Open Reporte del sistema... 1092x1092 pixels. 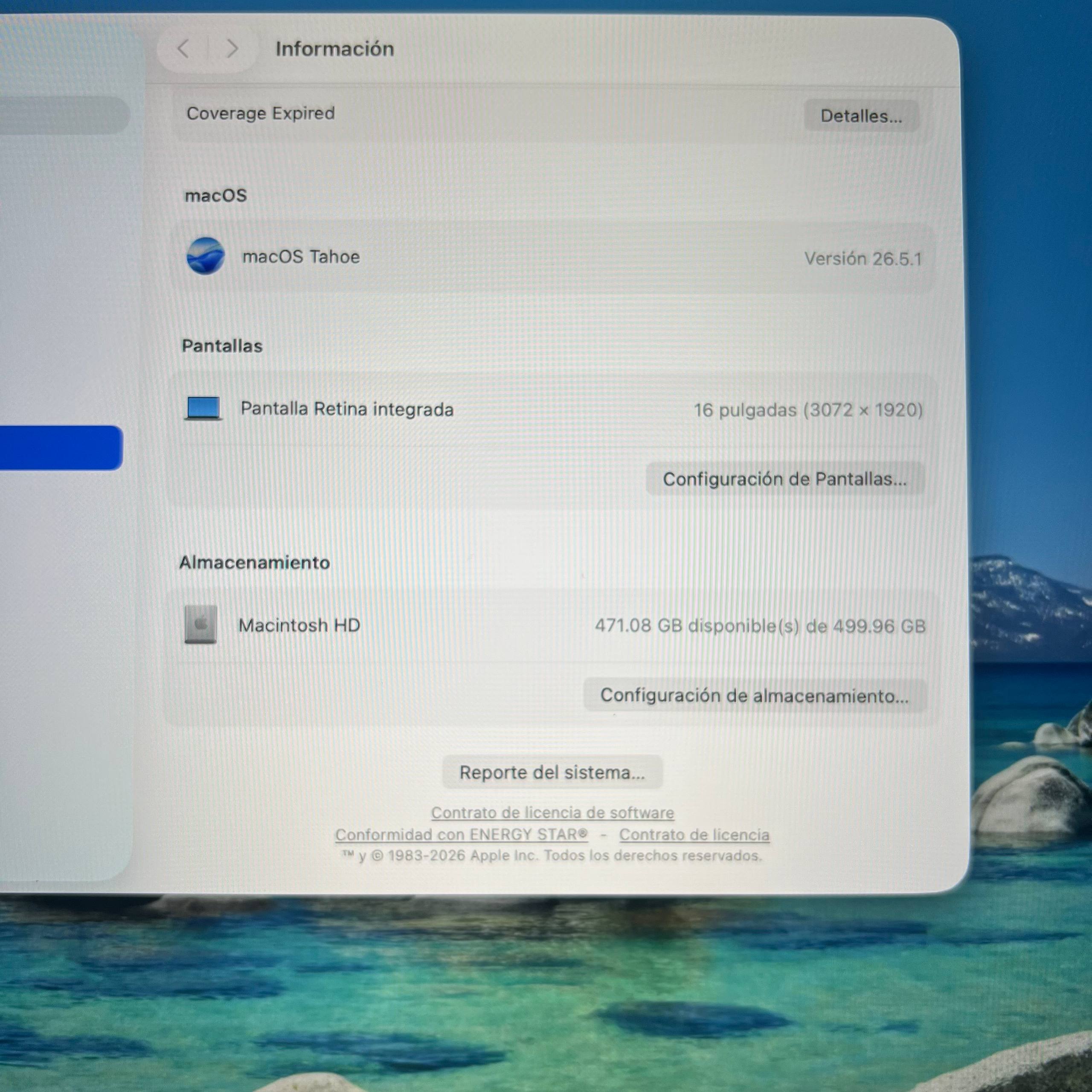pos(552,772)
